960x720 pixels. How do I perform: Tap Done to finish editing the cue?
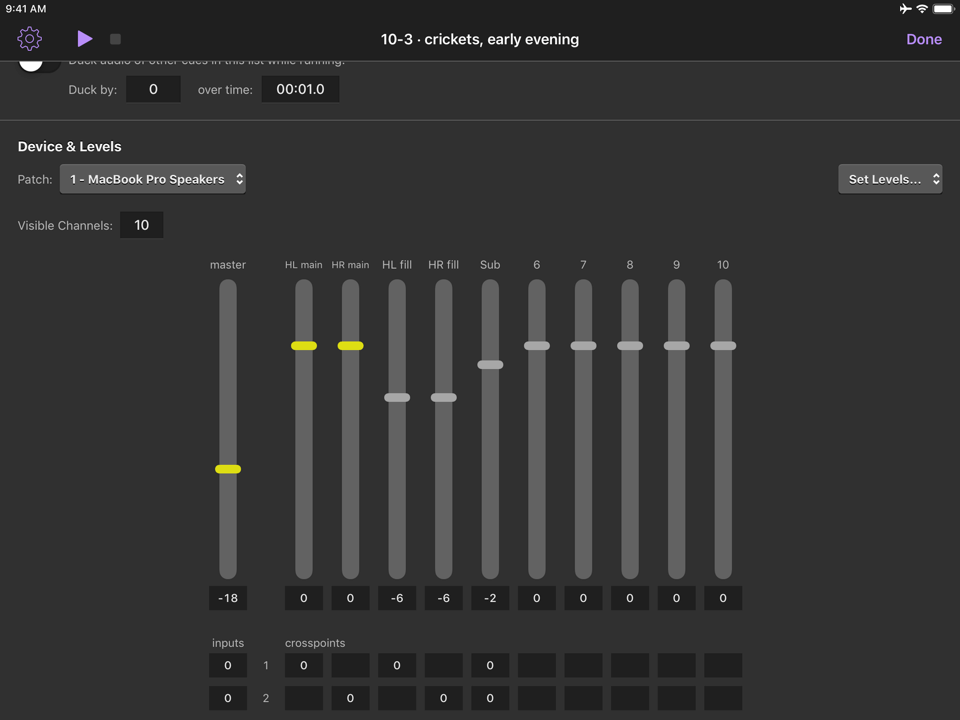[x=923, y=39]
